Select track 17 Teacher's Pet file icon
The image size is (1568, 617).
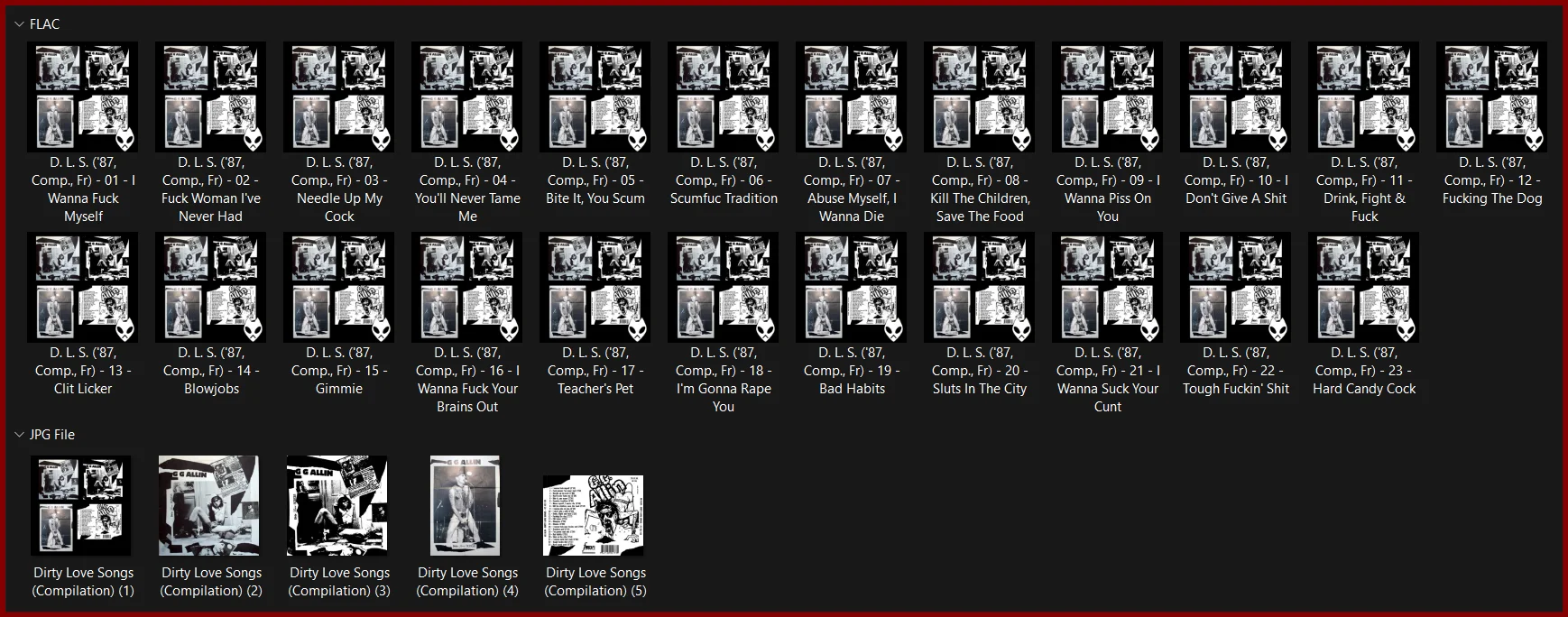(x=595, y=287)
